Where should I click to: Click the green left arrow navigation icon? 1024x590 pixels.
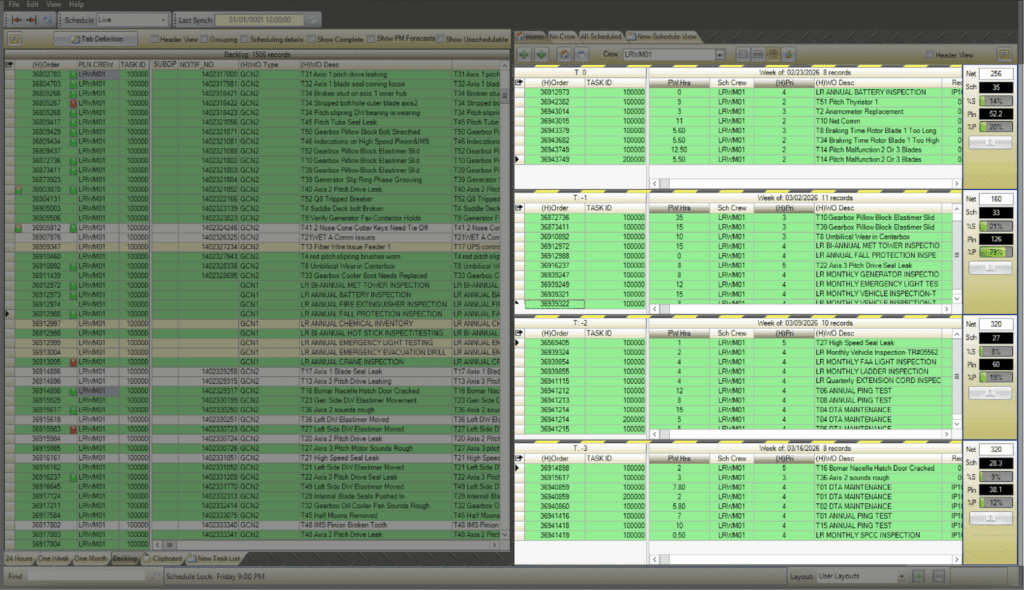[x=527, y=53]
